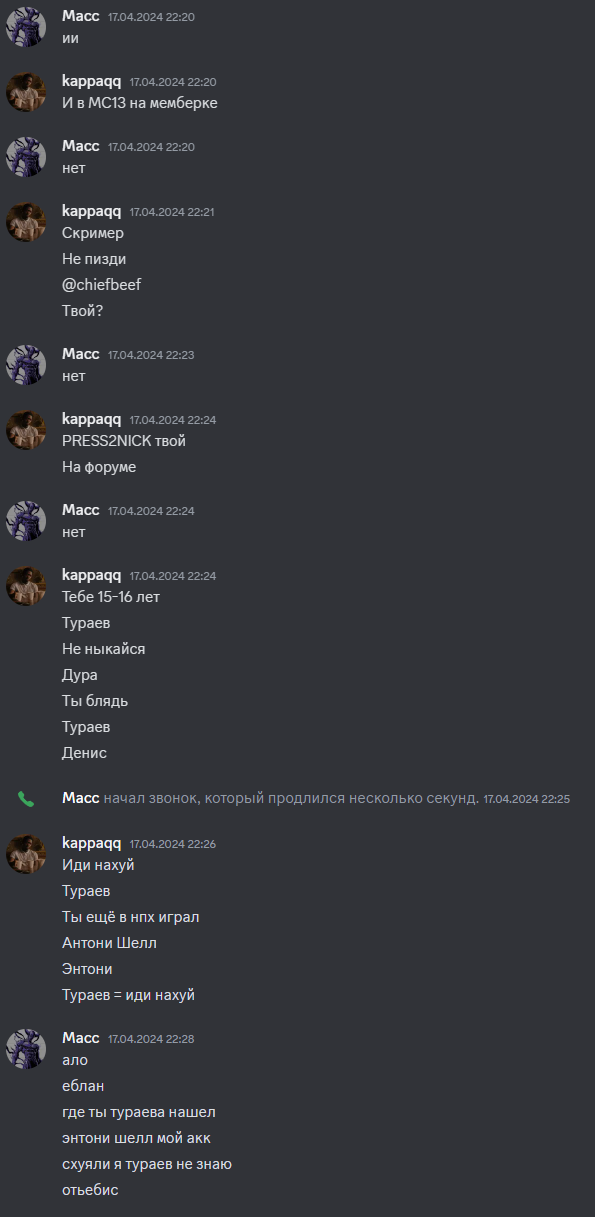595x1217 pixels.
Task: Open the @chiefbeef mention
Action: pyautogui.click(x=101, y=285)
